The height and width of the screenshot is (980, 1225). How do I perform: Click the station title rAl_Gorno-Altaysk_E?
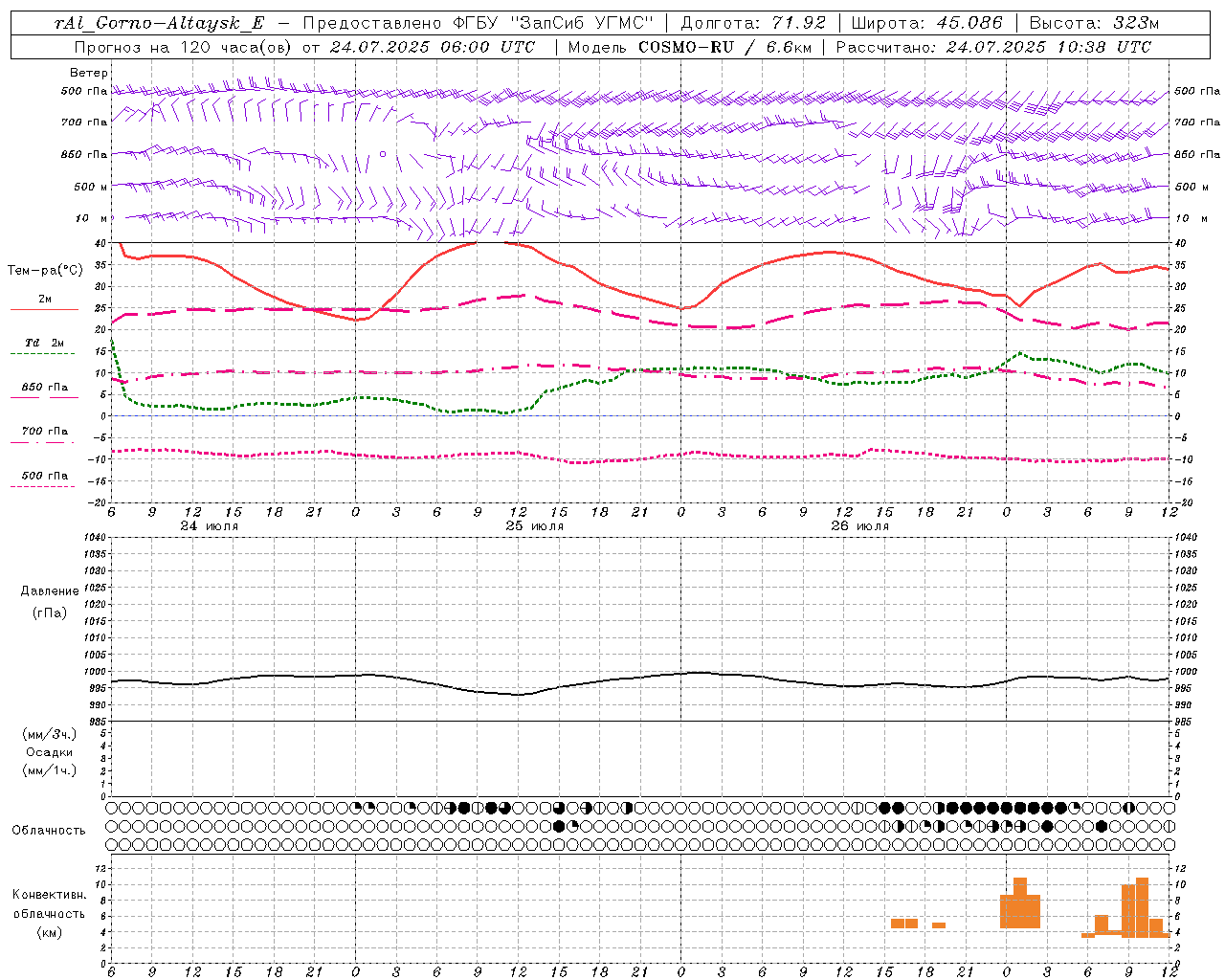tap(158, 23)
